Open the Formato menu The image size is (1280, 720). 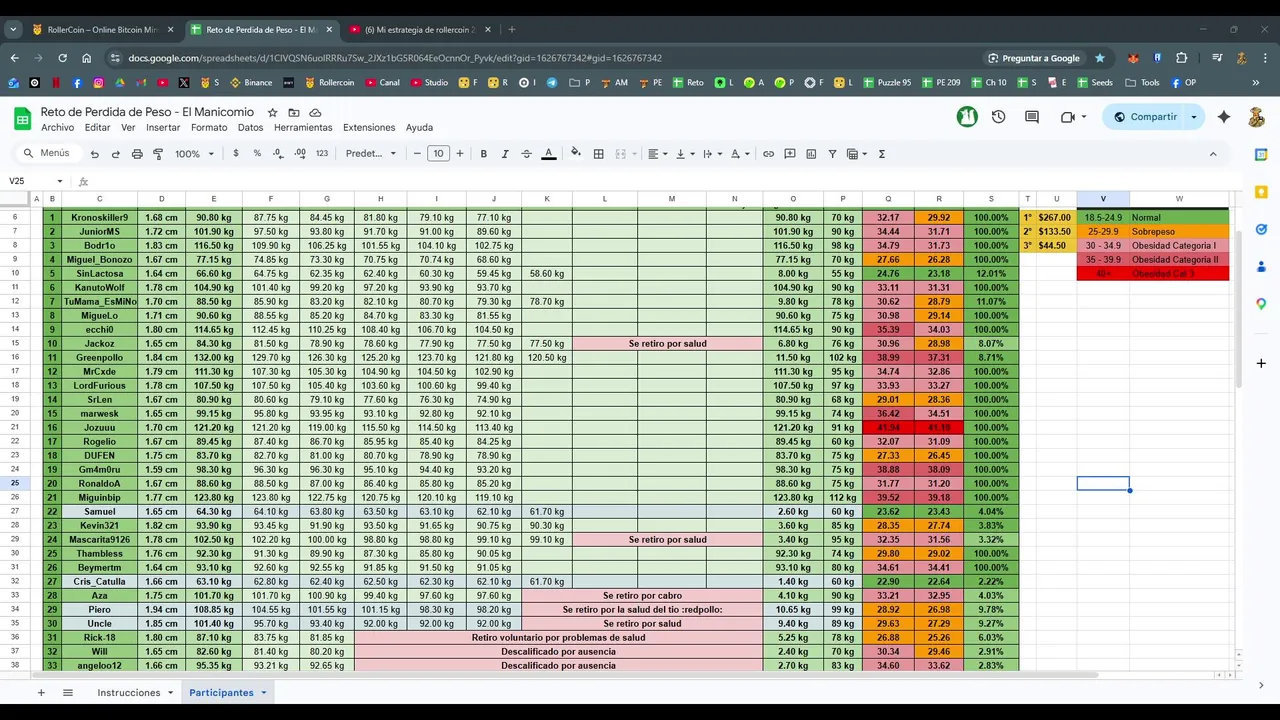[x=209, y=128]
